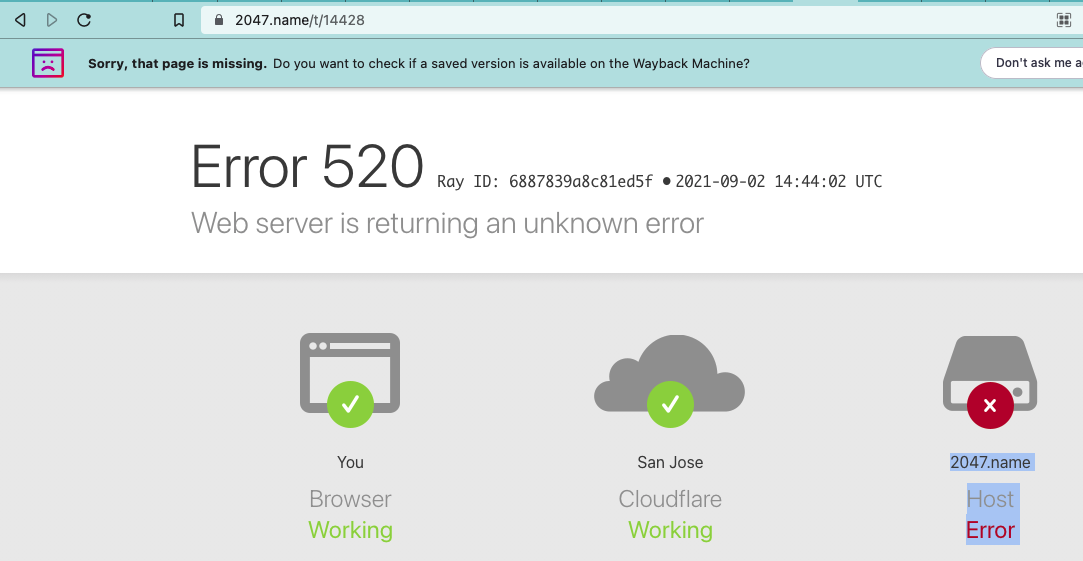Click "Web server is returning an unknown error" text
The image size is (1083, 561).
[x=448, y=223]
